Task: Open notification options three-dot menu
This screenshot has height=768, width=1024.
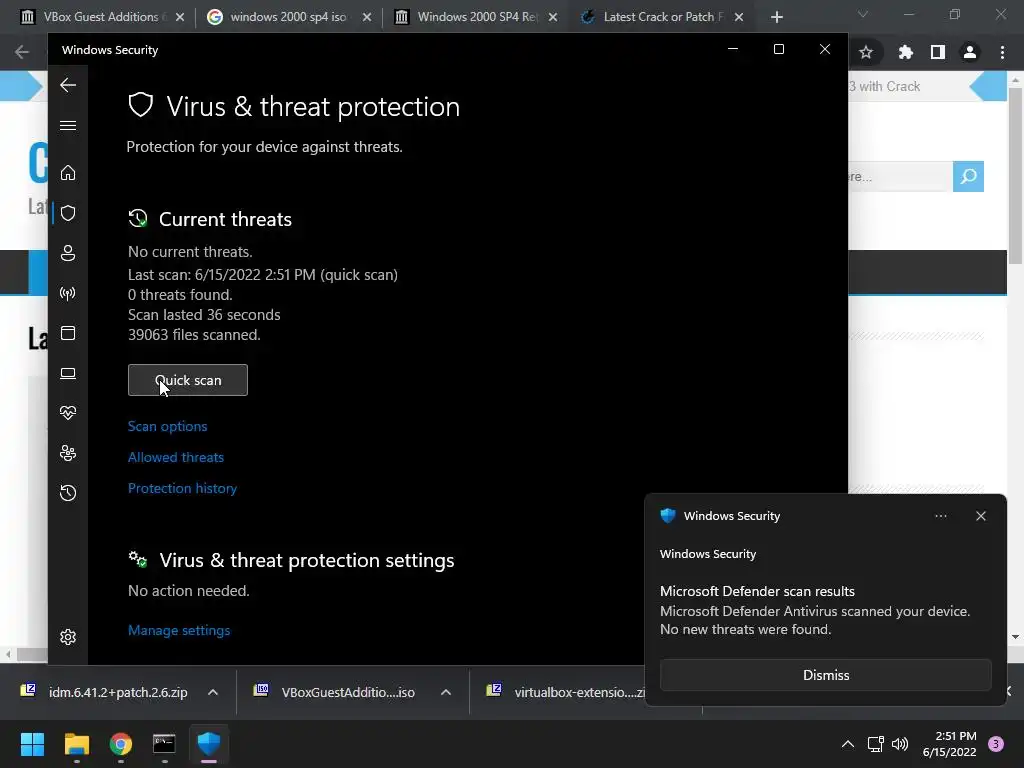Action: (x=940, y=516)
